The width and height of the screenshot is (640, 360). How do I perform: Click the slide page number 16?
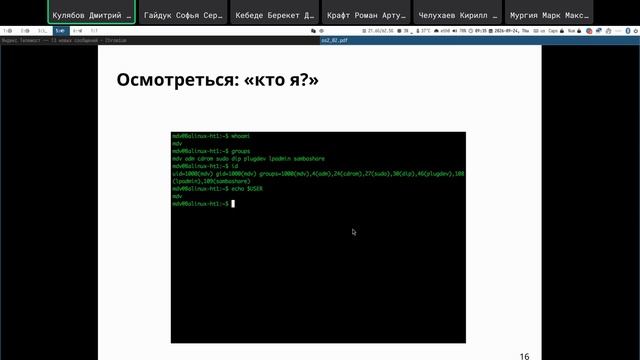click(524, 356)
